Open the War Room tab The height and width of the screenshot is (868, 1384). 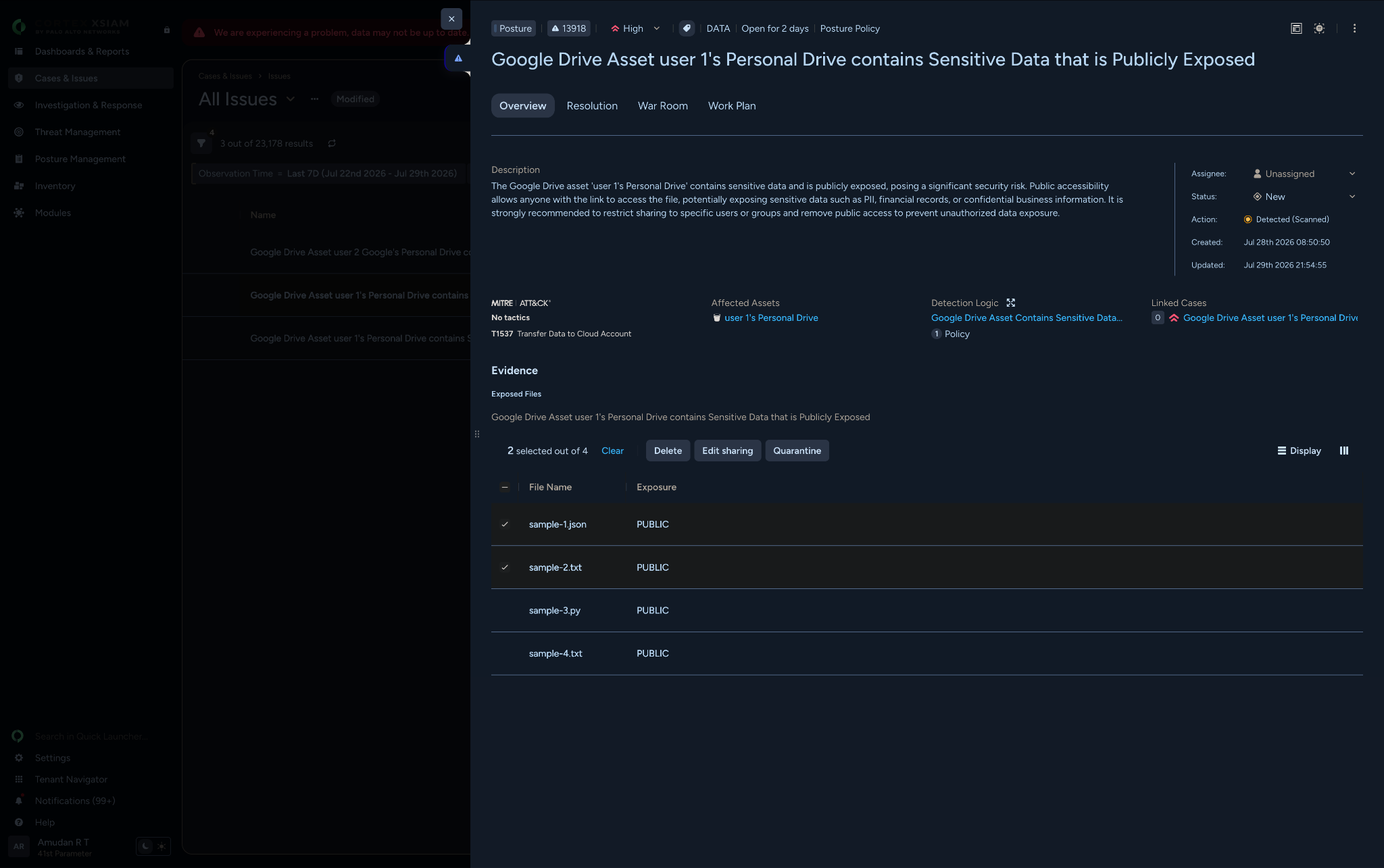[663, 105]
